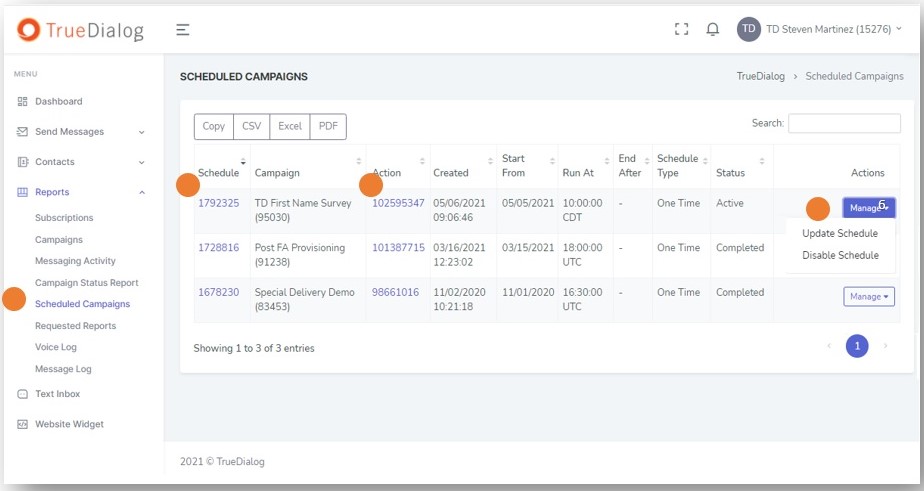This screenshot has width=924, height=491.
Task: Click Manage button for schedule 1792325
Action: tap(869, 207)
